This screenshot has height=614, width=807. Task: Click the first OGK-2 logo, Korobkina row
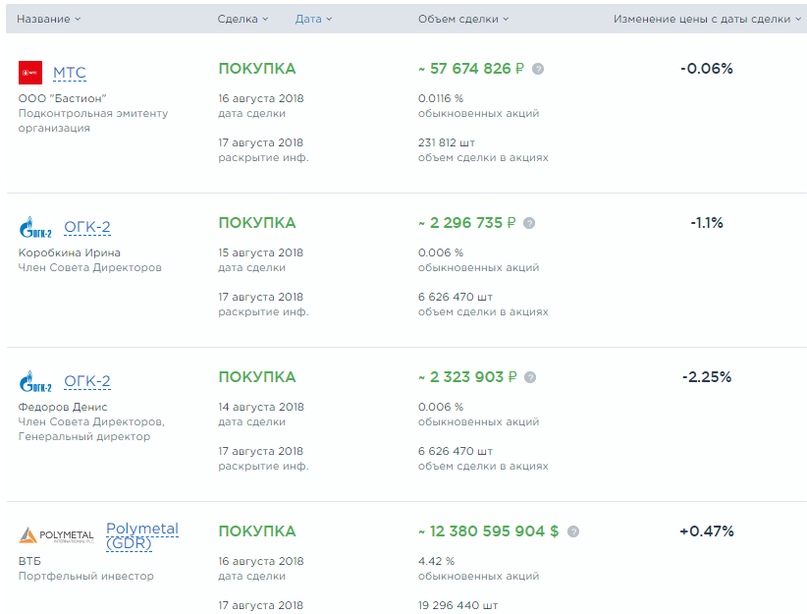click(35, 228)
